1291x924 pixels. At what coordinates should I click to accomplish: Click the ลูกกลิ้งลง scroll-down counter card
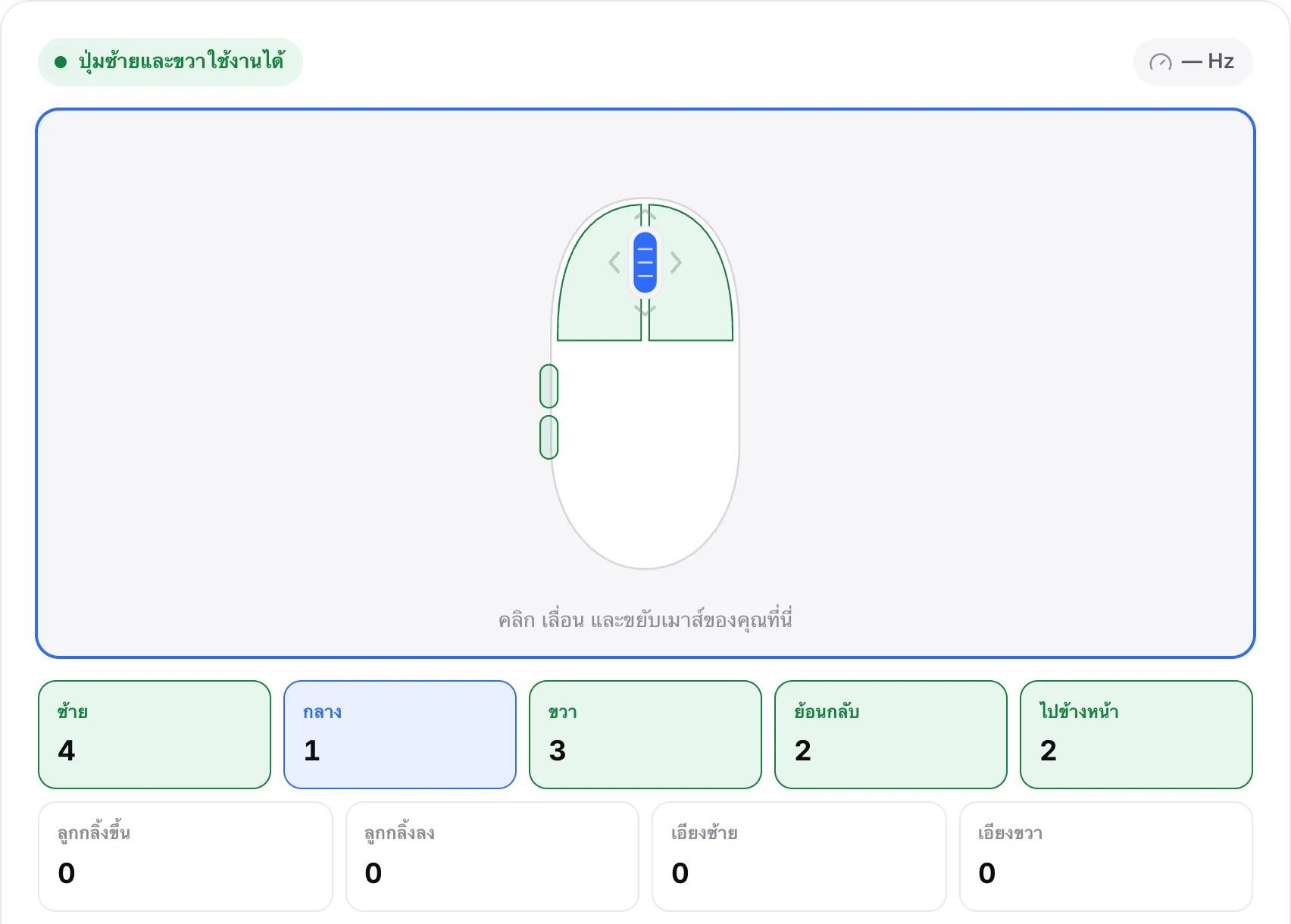[492, 857]
